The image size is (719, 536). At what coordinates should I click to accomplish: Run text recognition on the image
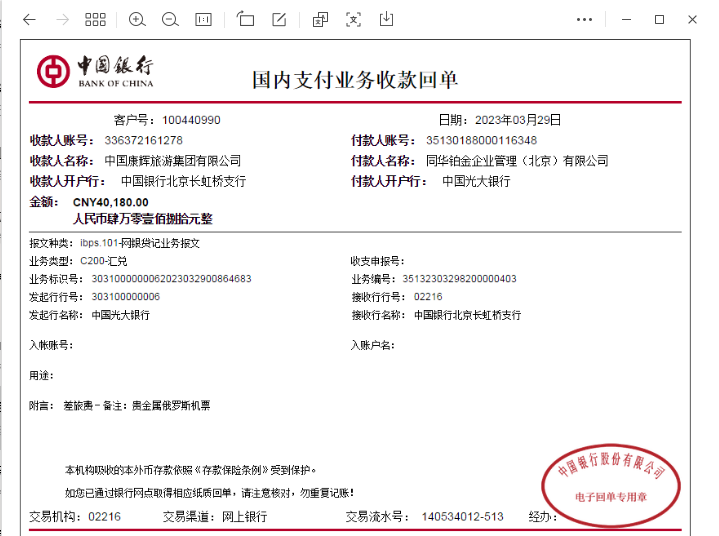pos(353,19)
